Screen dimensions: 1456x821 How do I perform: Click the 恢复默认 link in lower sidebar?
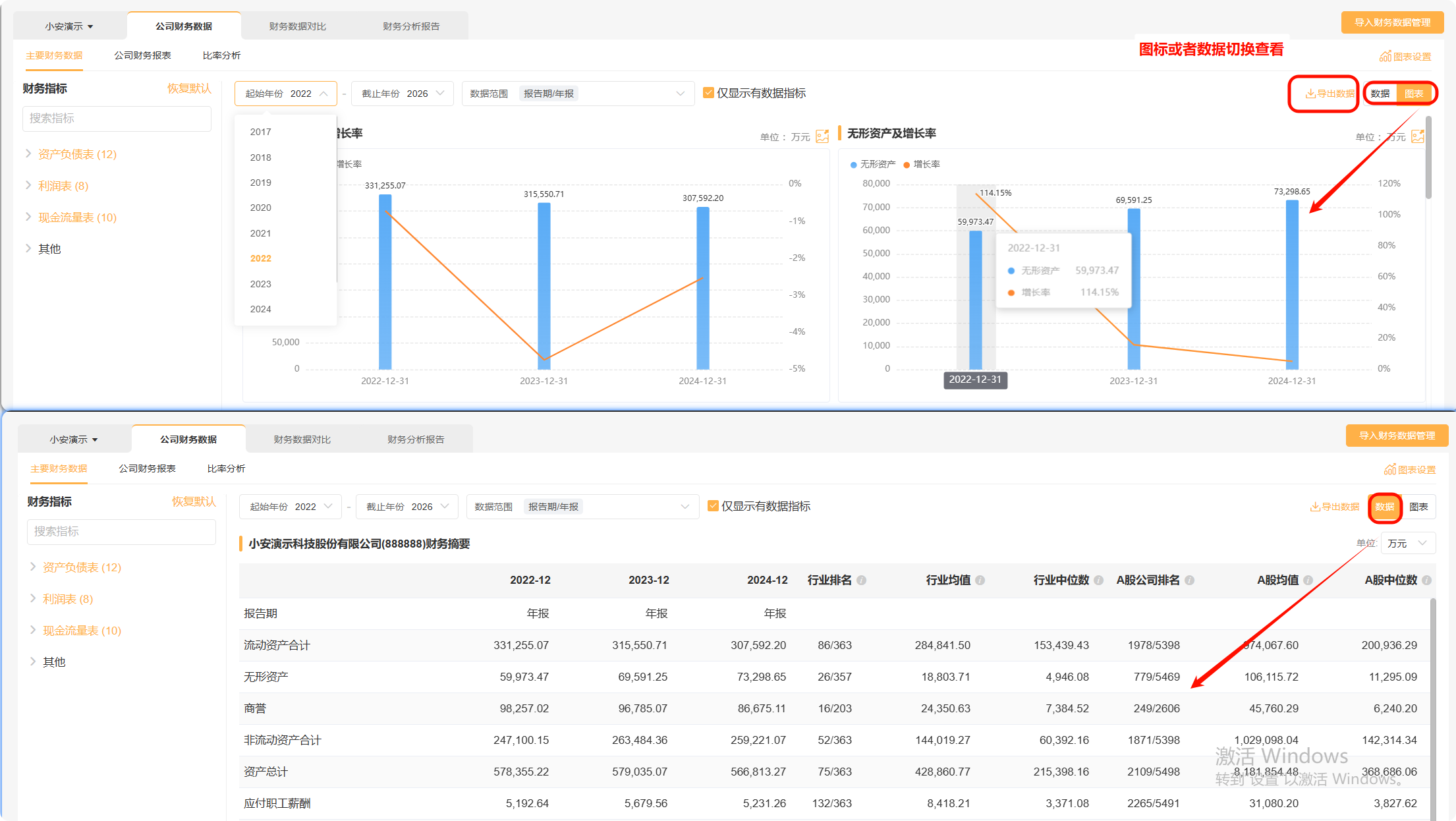[x=194, y=501]
